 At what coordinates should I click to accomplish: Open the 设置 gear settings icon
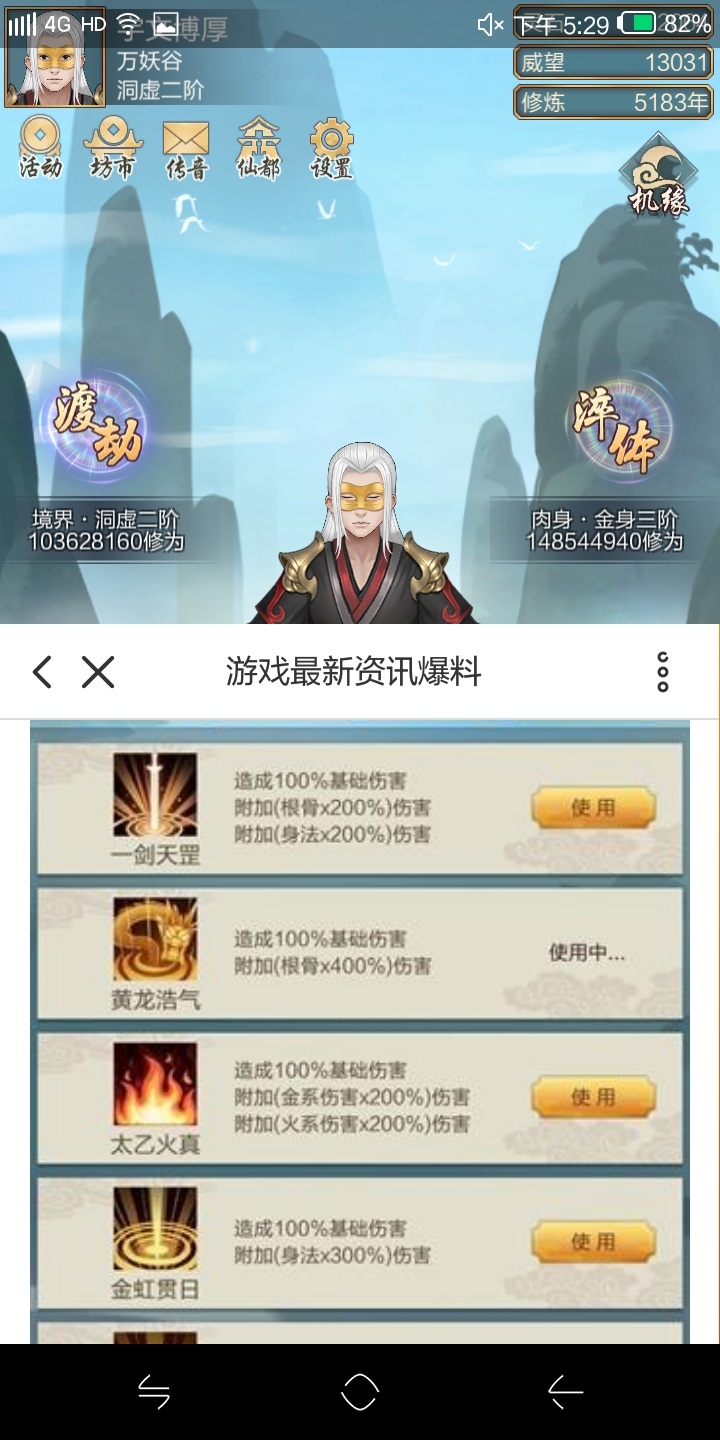[332, 148]
